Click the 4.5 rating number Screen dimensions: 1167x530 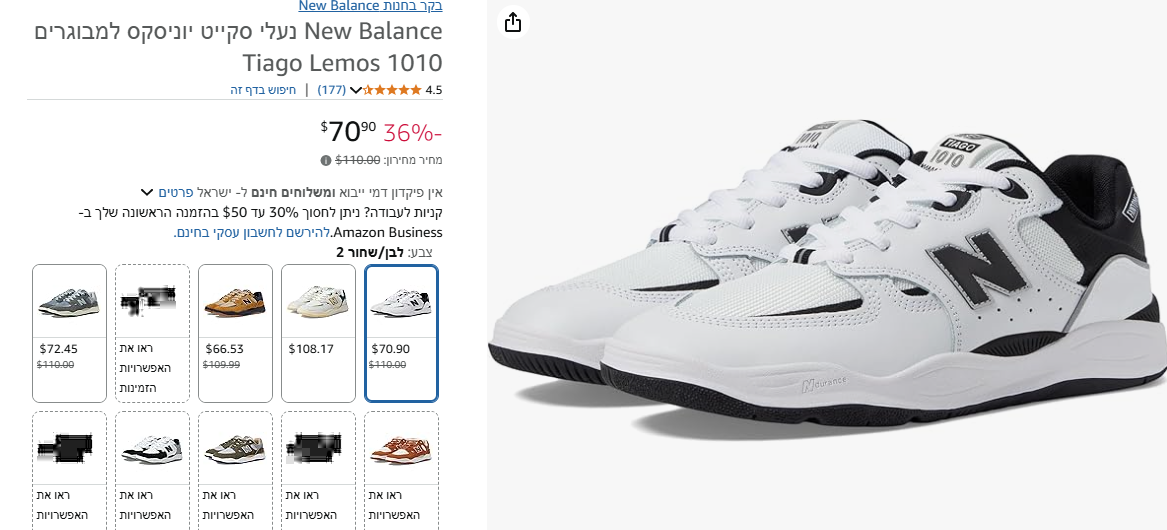tap(433, 90)
